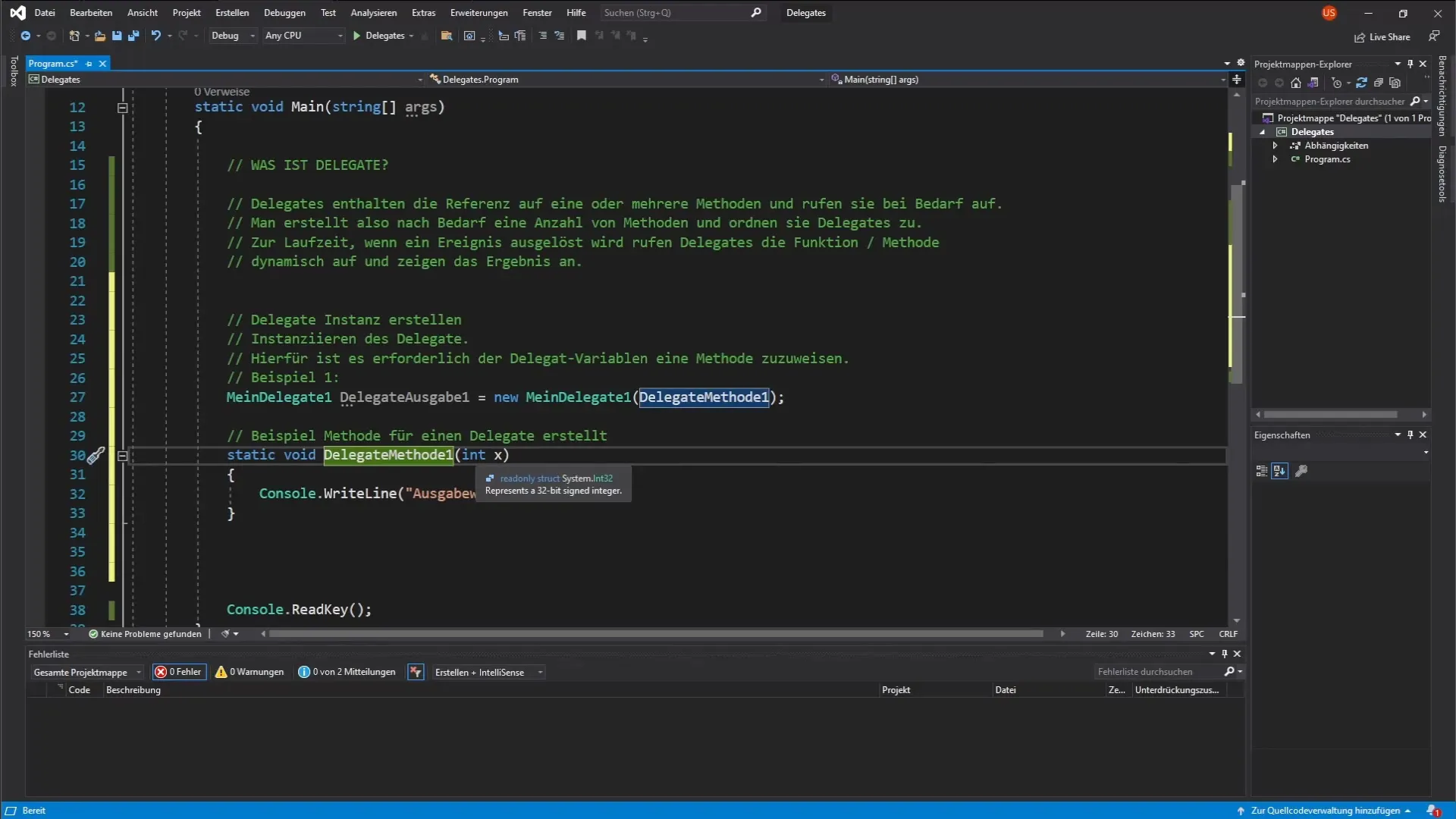
Task: Click the split editor icon above scrollbar
Action: point(1237,80)
